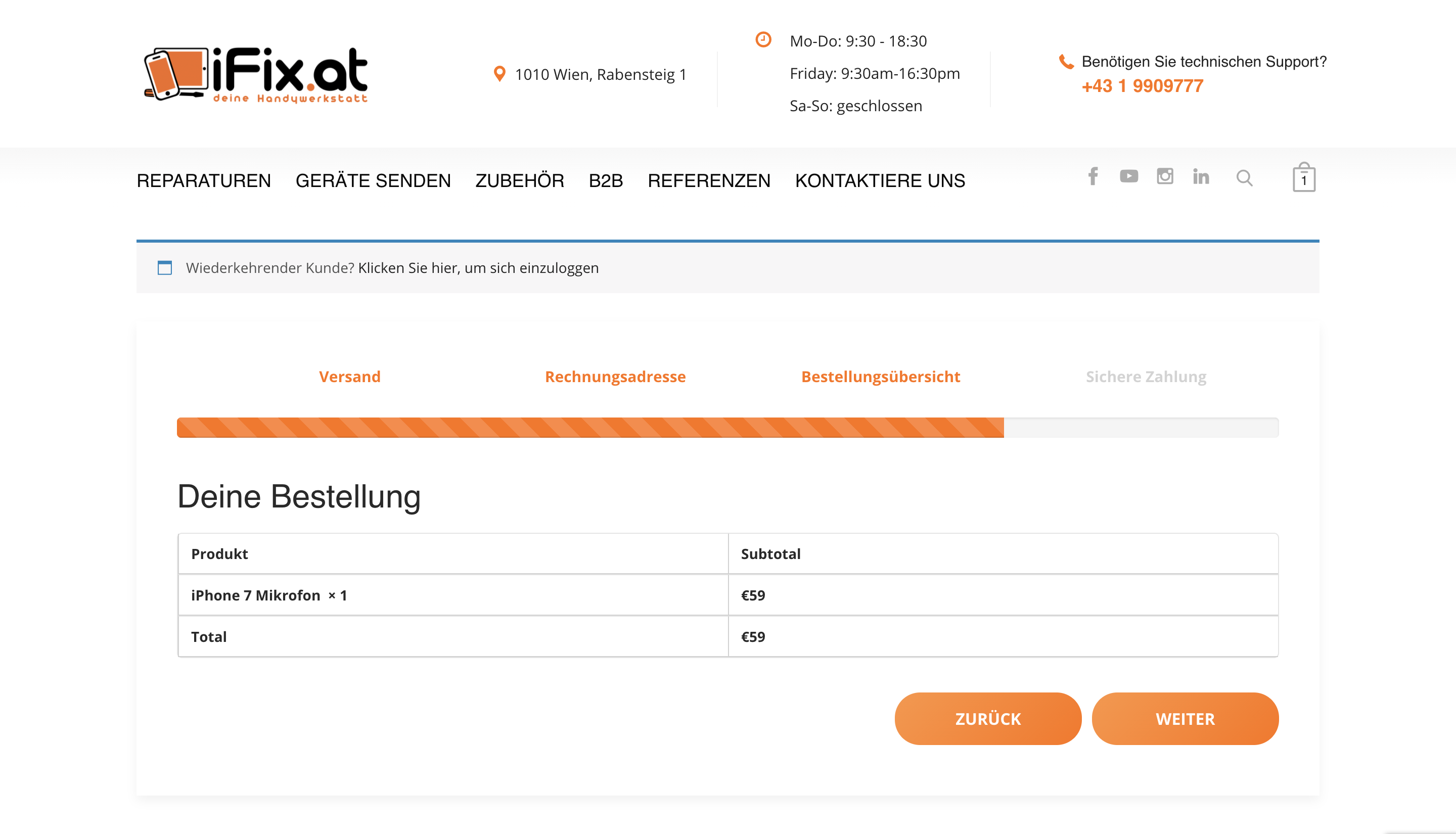Go to the Sichere Zahlung step
The width and height of the screenshot is (1456, 834).
[1146, 377]
